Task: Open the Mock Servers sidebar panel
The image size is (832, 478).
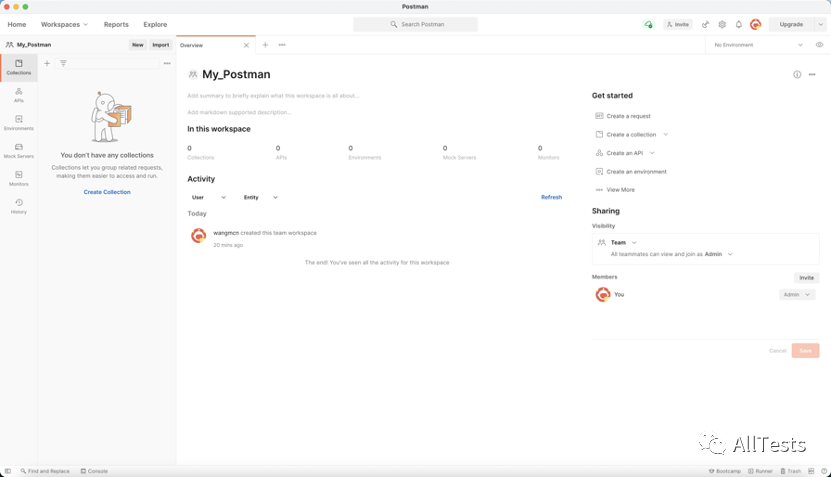Action: point(19,151)
